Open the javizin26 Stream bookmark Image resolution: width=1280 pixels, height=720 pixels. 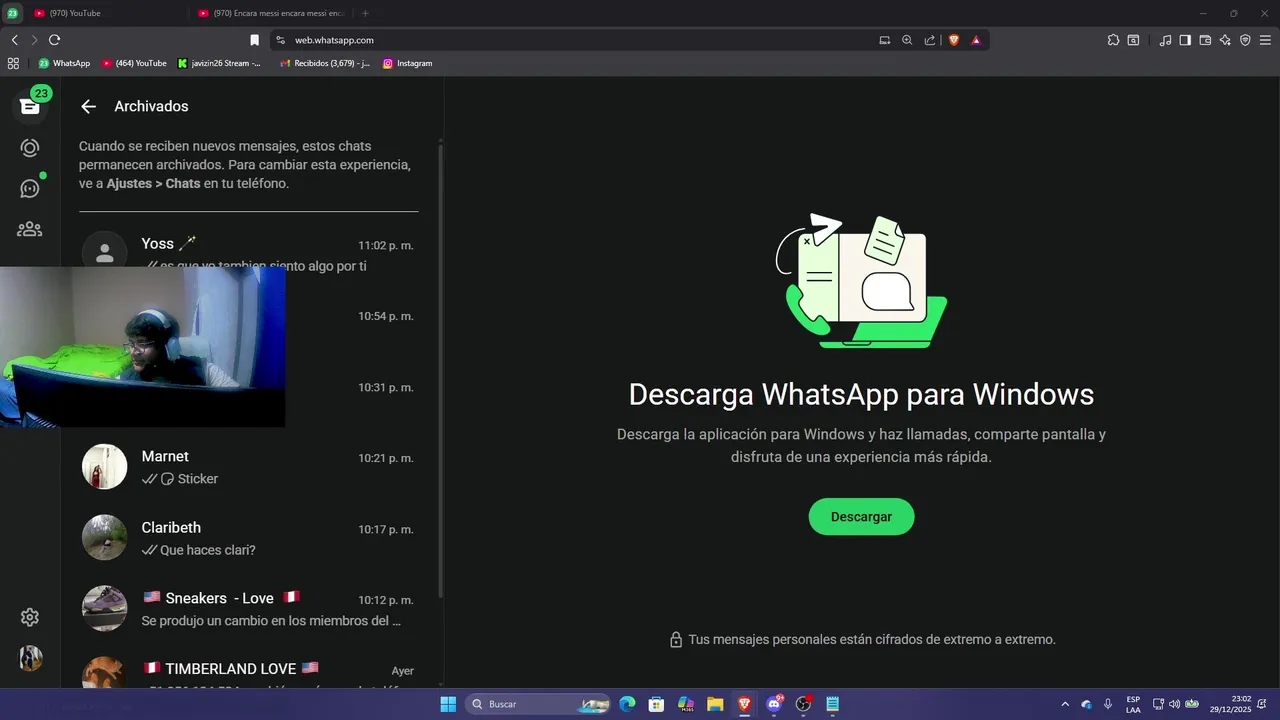tap(220, 63)
